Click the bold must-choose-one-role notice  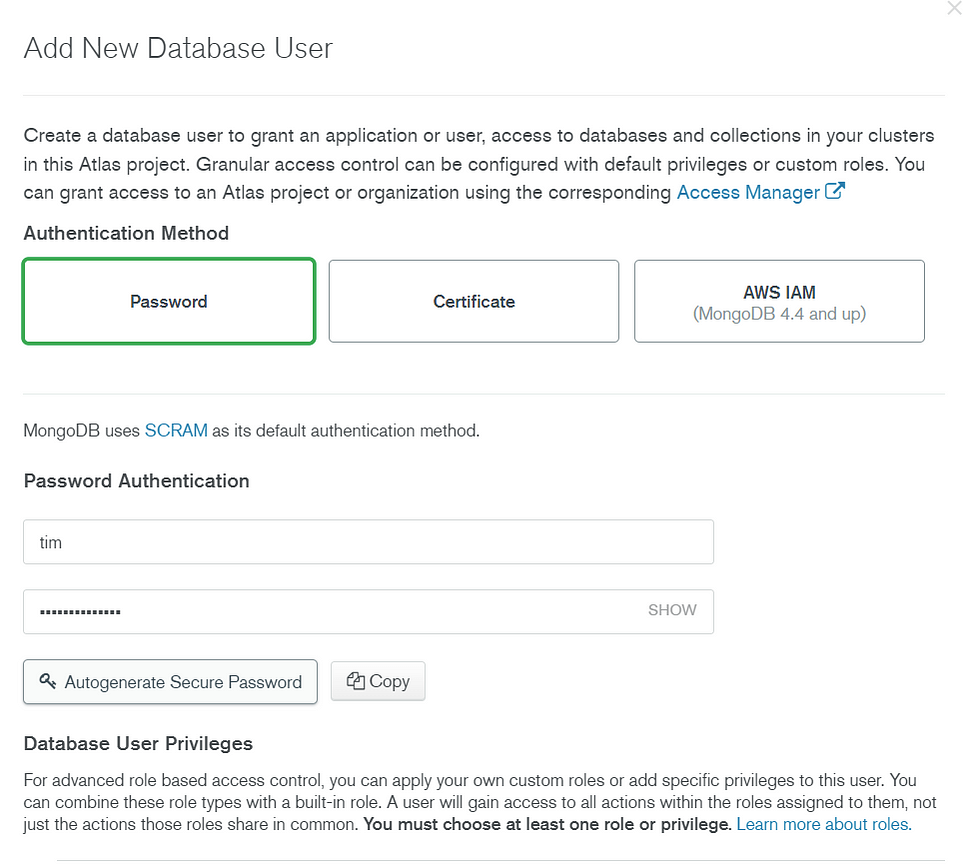(547, 824)
